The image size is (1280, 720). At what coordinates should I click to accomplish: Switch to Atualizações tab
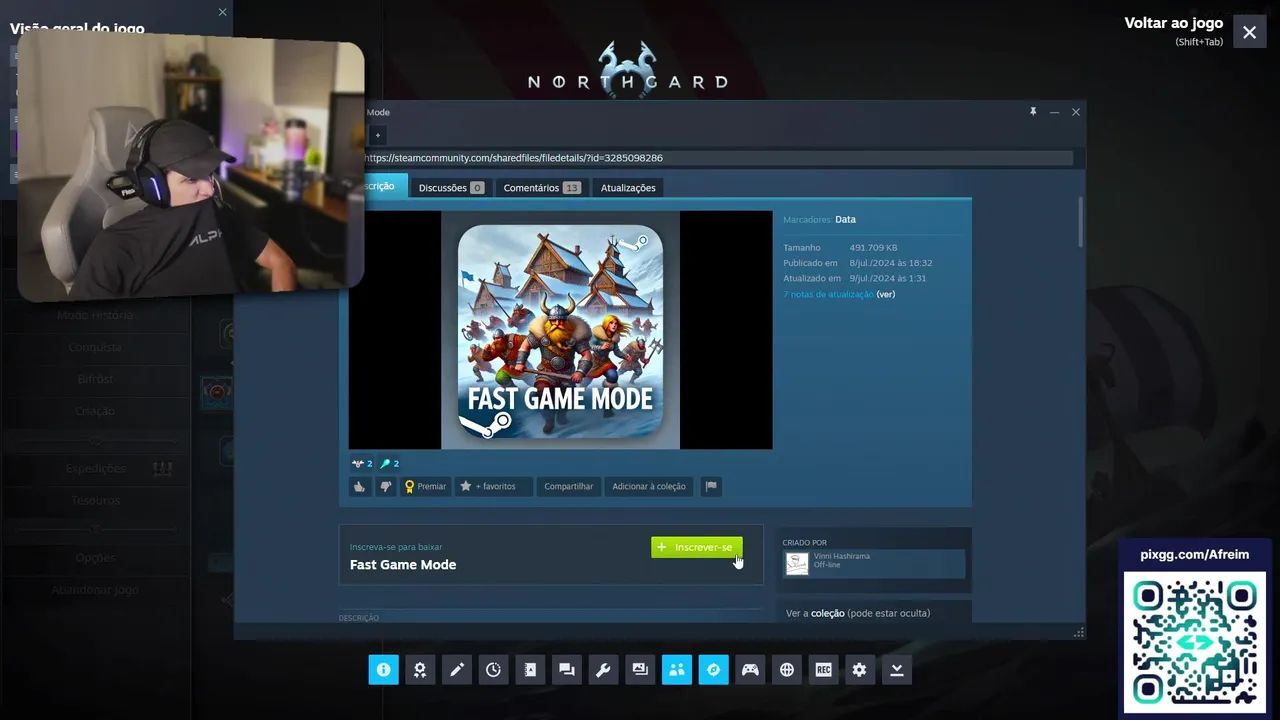(x=628, y=188)
